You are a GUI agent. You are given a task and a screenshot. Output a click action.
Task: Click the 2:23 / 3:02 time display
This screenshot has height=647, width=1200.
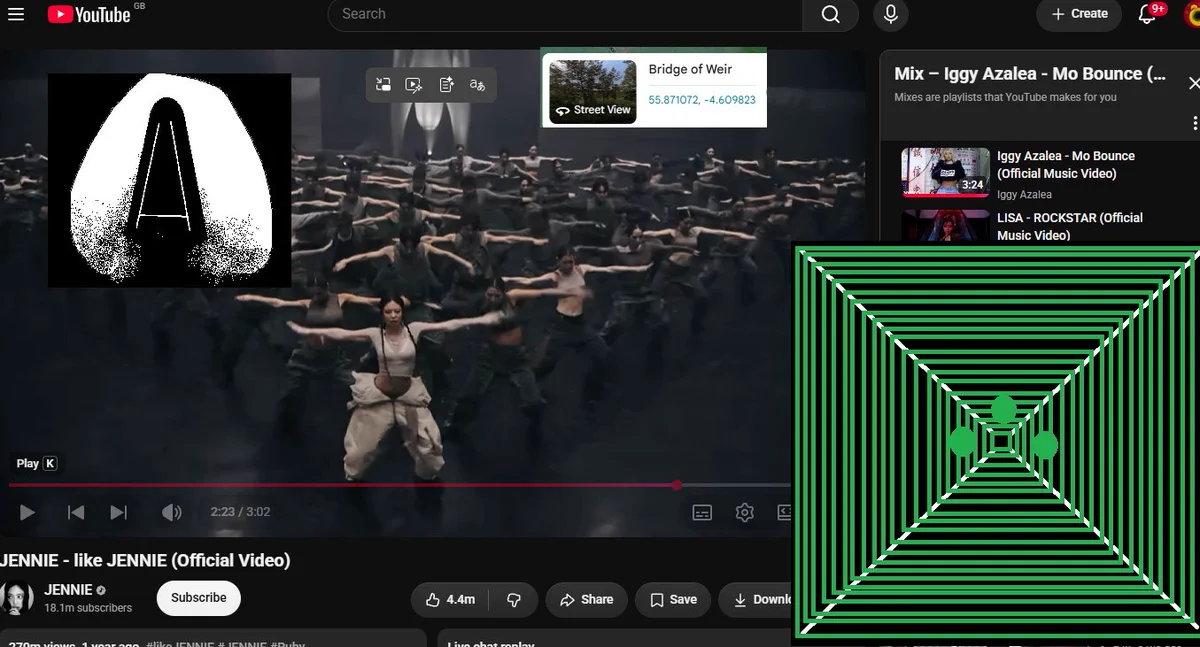[x=240, y=512]
